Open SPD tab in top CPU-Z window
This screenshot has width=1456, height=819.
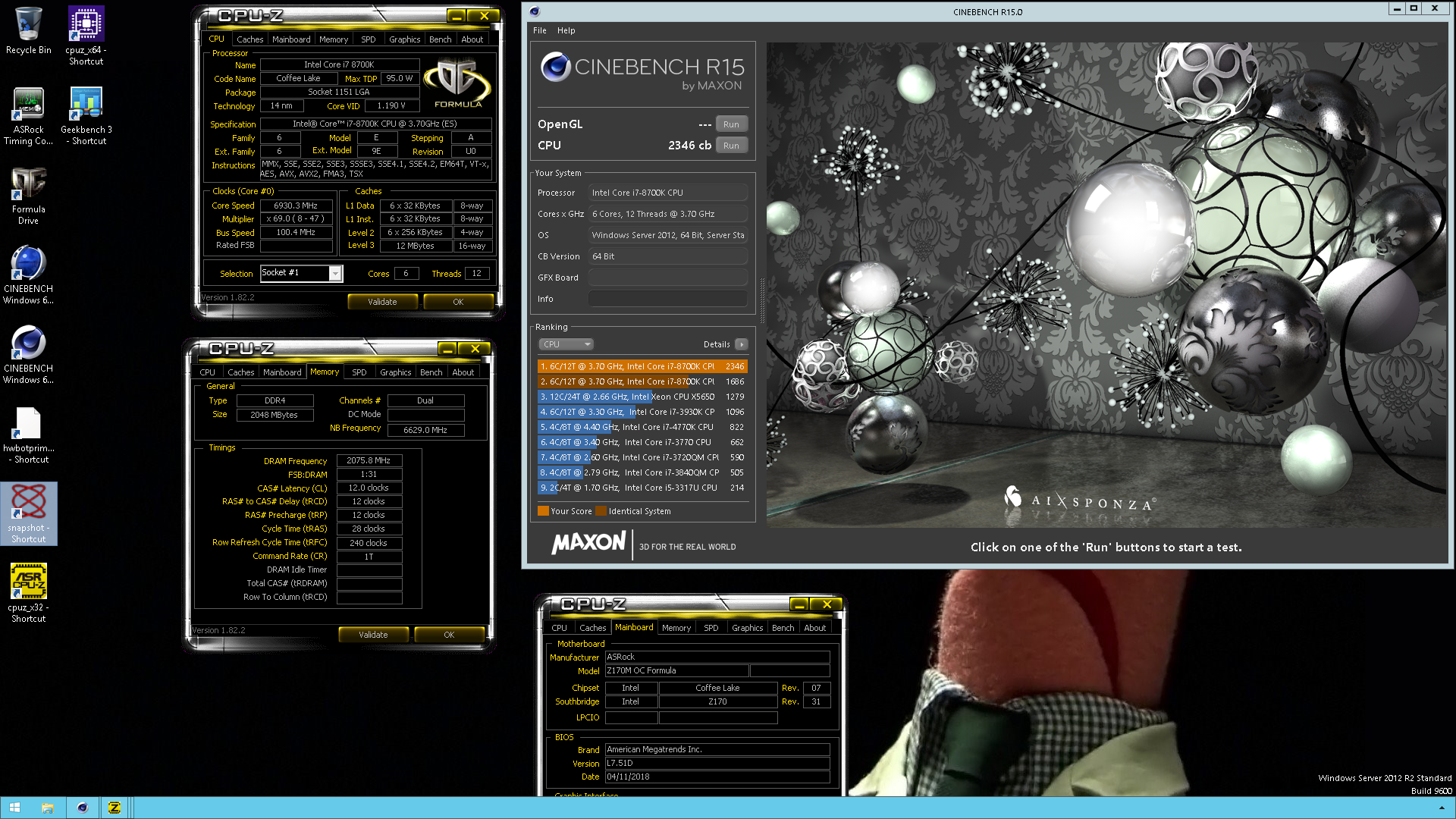[x=368, y=39]
